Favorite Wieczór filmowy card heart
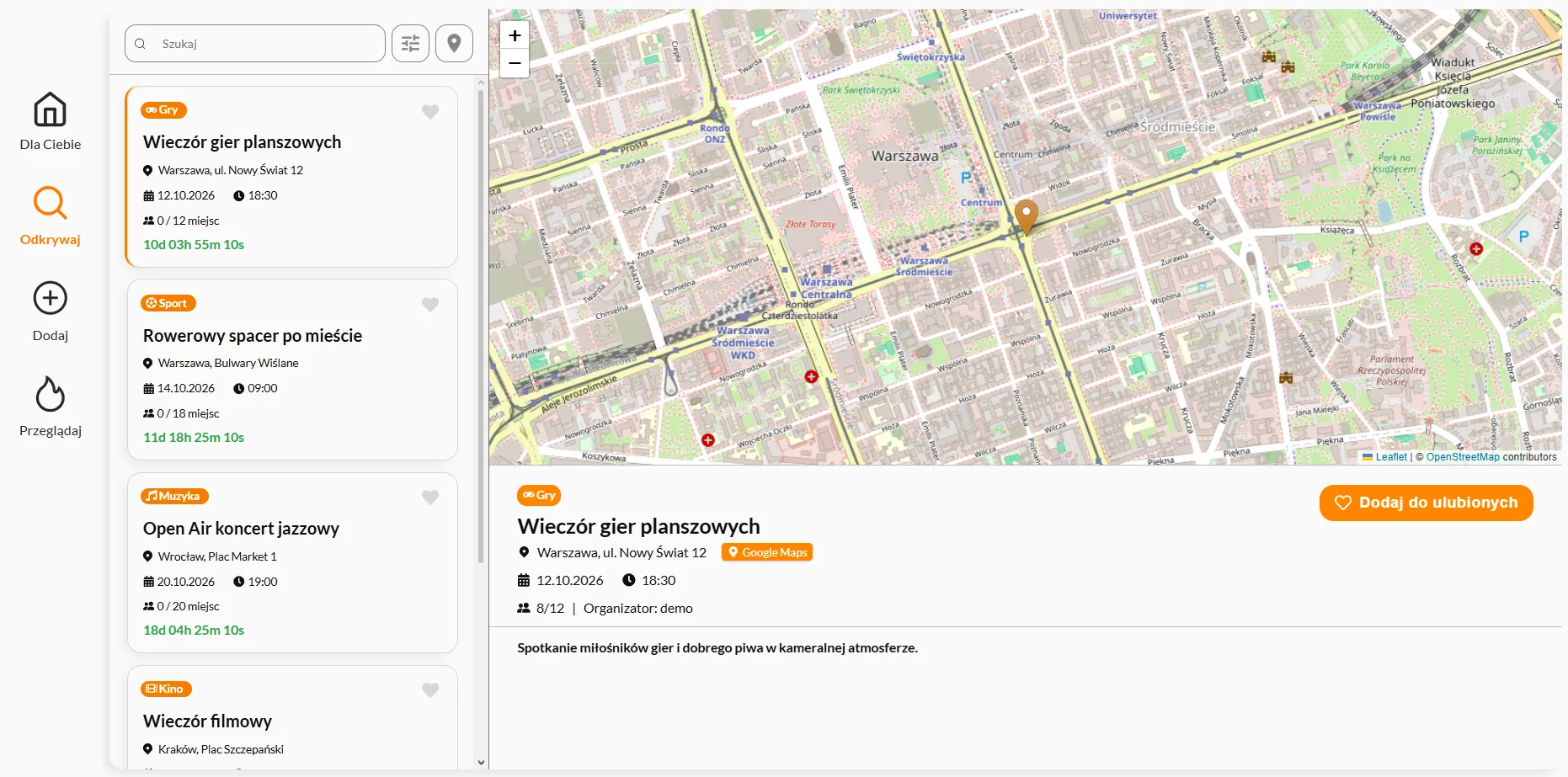Viewport: 1568px width, 777px height. pyautogui.click(x=430, y=689)
